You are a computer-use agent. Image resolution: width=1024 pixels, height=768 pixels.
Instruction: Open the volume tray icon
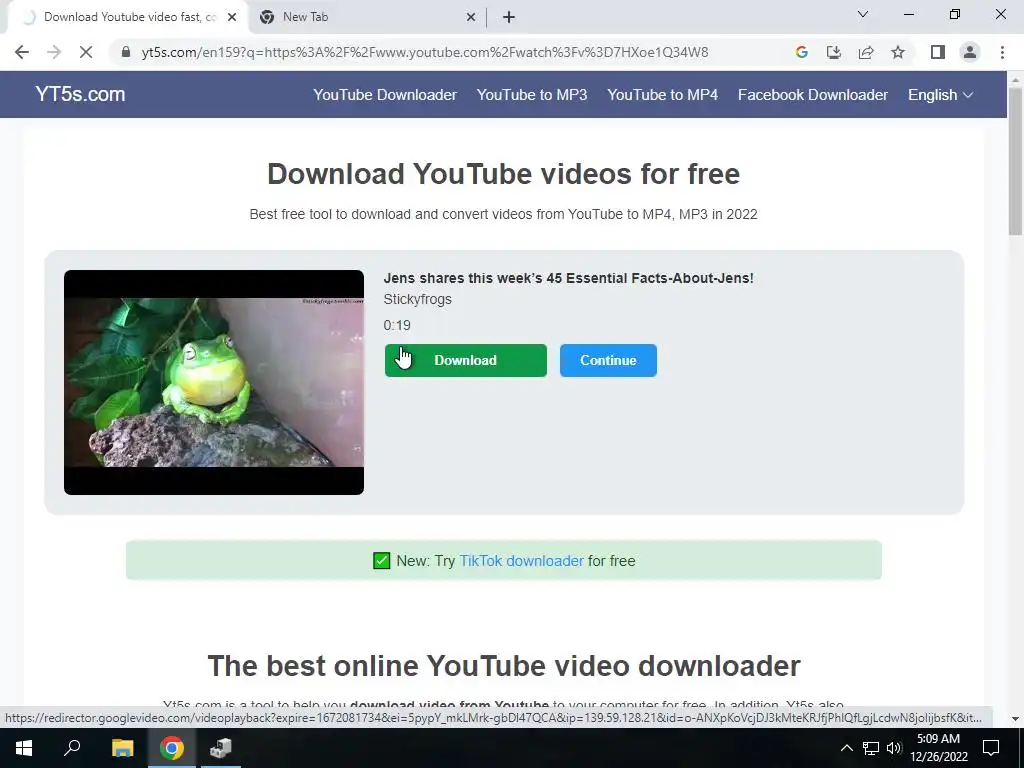point(894,748)
